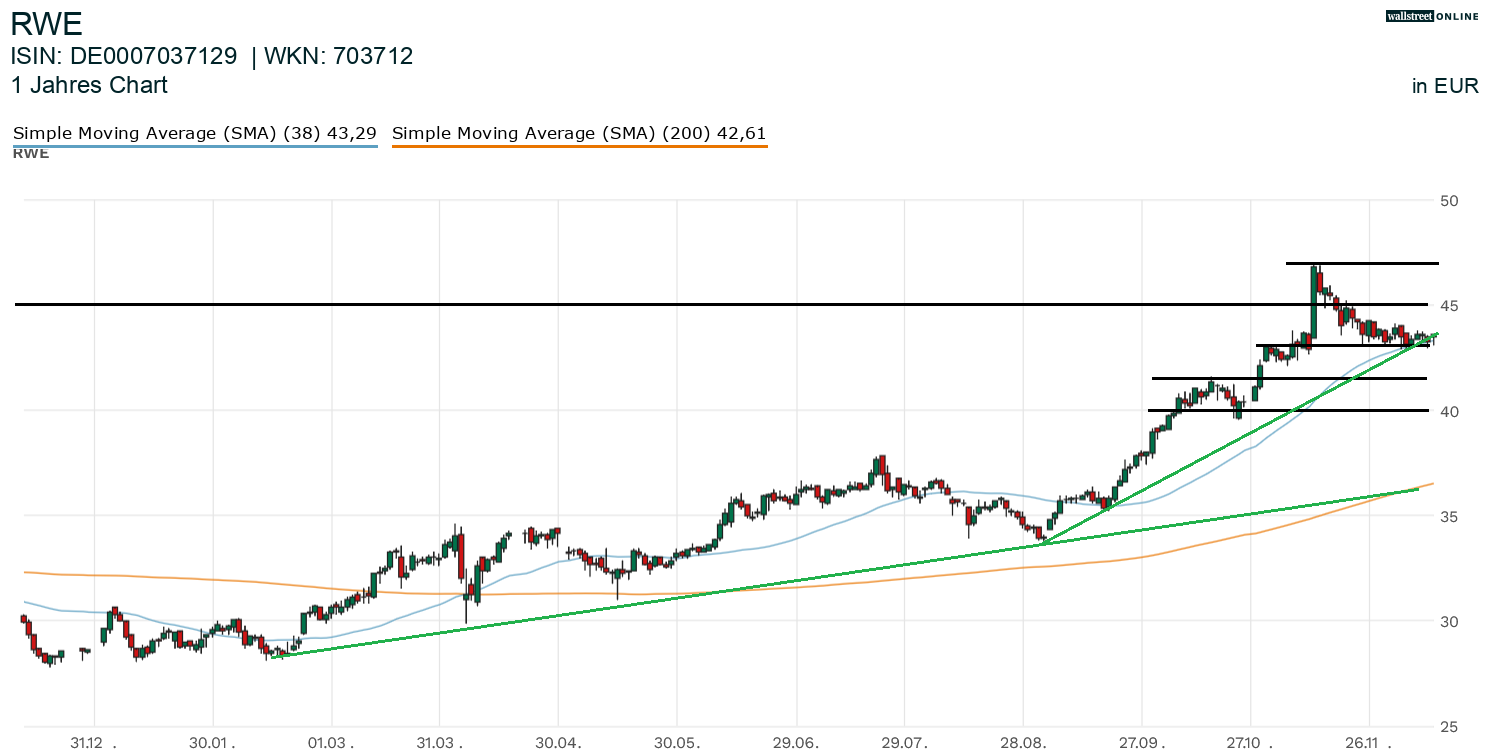Select the ISIN DE0007037129 text
Screen dimensions: 1490x751
124,56
